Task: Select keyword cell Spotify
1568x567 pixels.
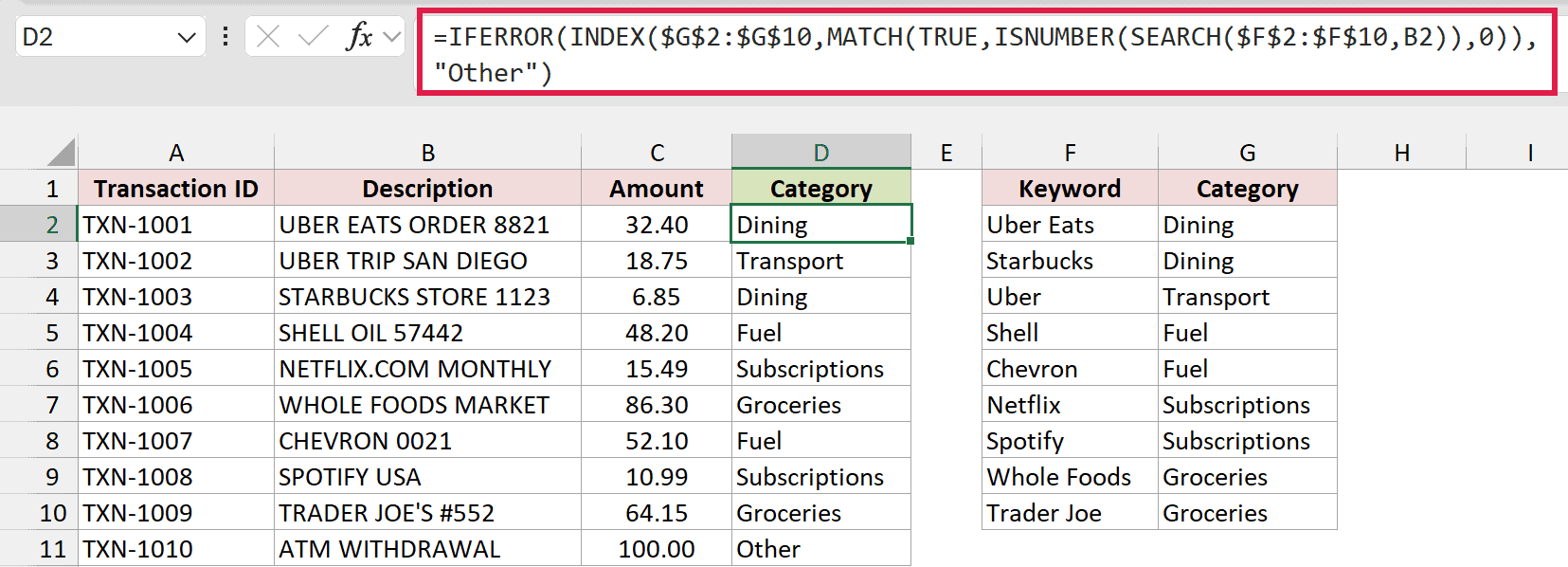Action: point(1070,441)
